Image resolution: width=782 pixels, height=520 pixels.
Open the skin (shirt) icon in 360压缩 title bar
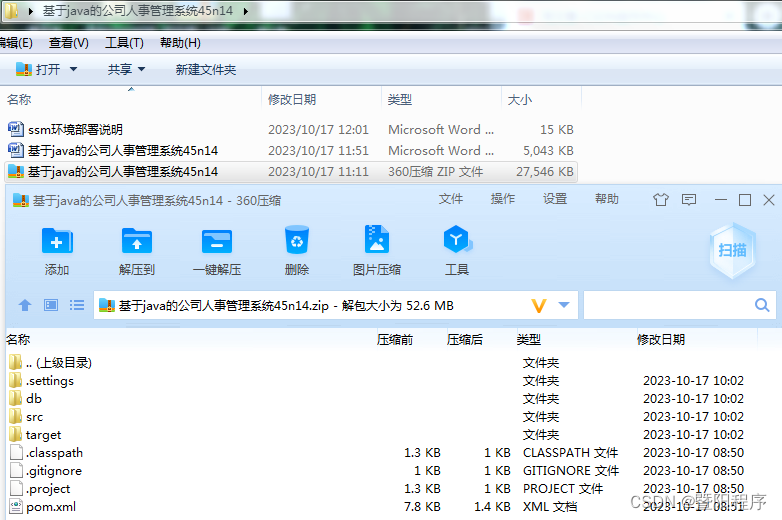tap(661, 200)
